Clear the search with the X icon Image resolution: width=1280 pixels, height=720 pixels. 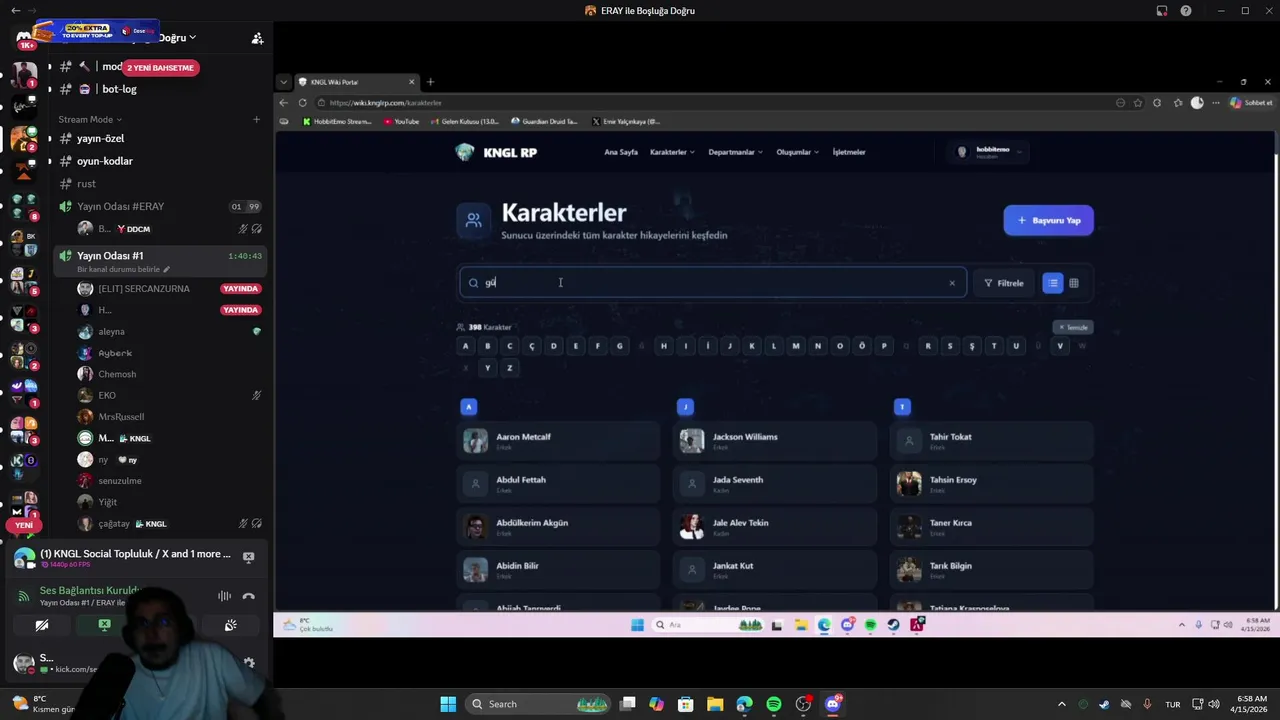[x=952, y=283]
